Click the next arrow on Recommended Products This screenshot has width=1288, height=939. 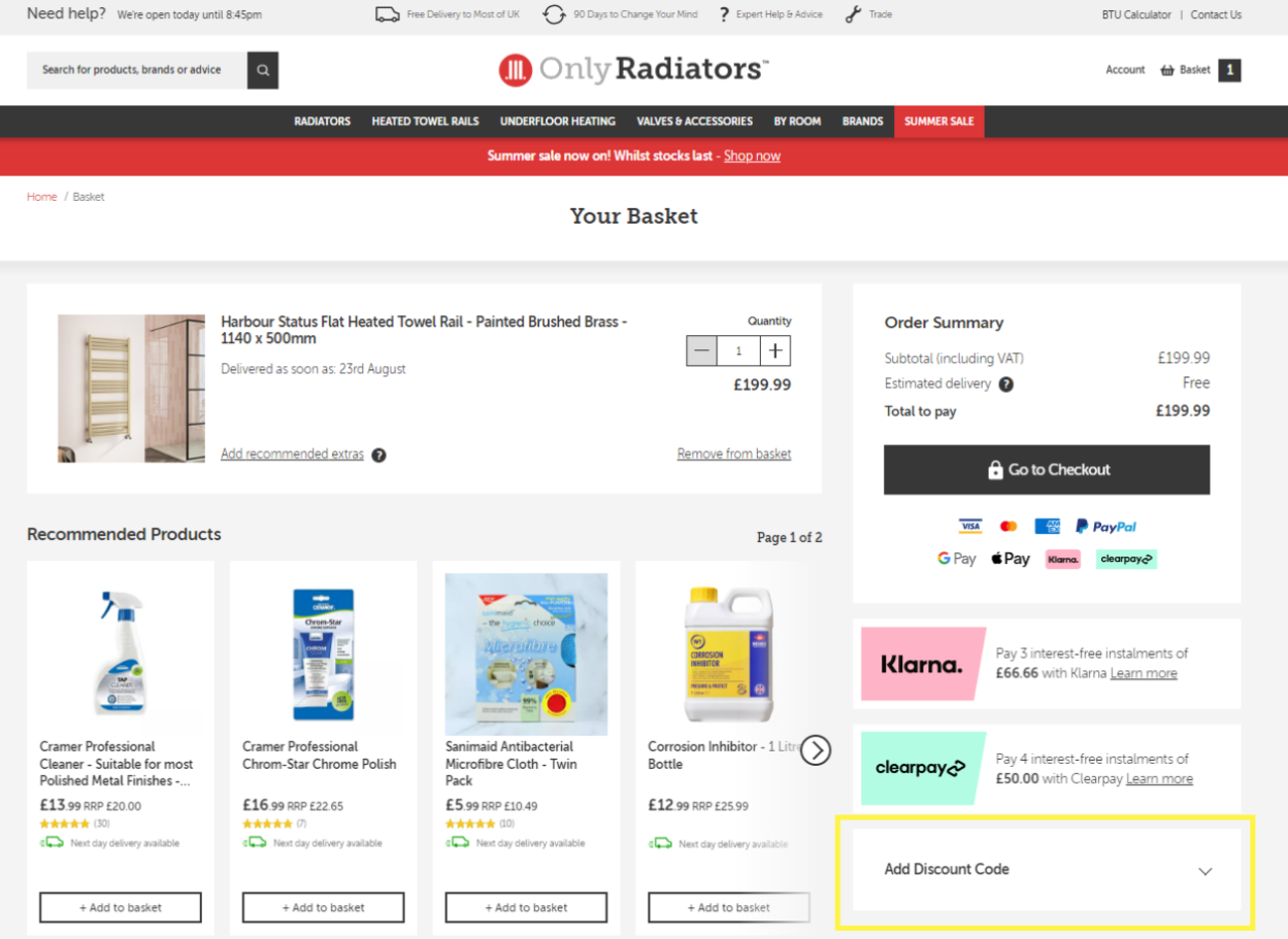[816, 750]
